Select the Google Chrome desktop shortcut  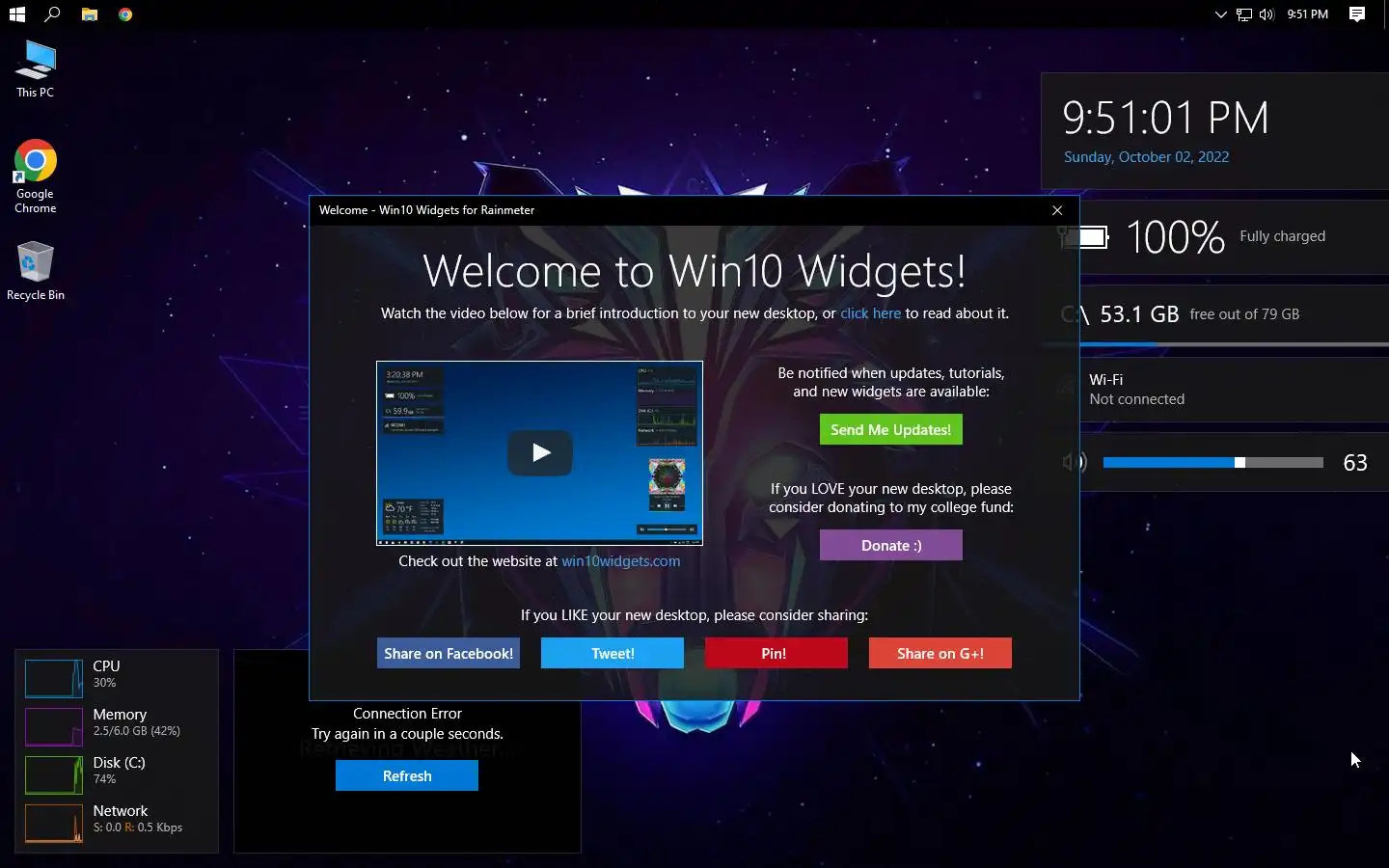36,177
